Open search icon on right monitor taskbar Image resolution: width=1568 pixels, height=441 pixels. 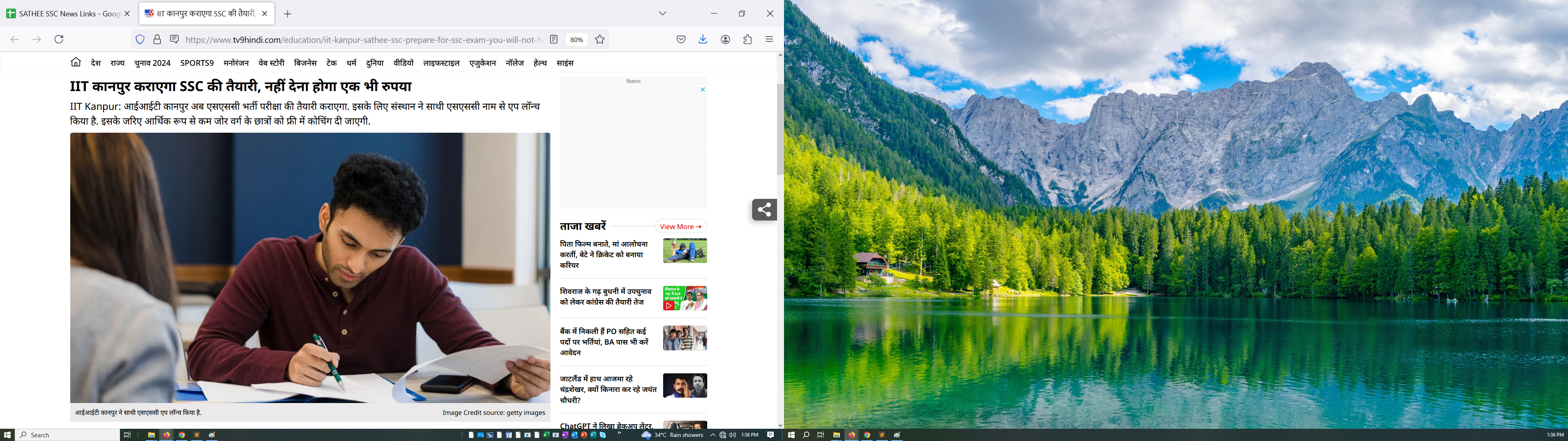pos(806,435)
